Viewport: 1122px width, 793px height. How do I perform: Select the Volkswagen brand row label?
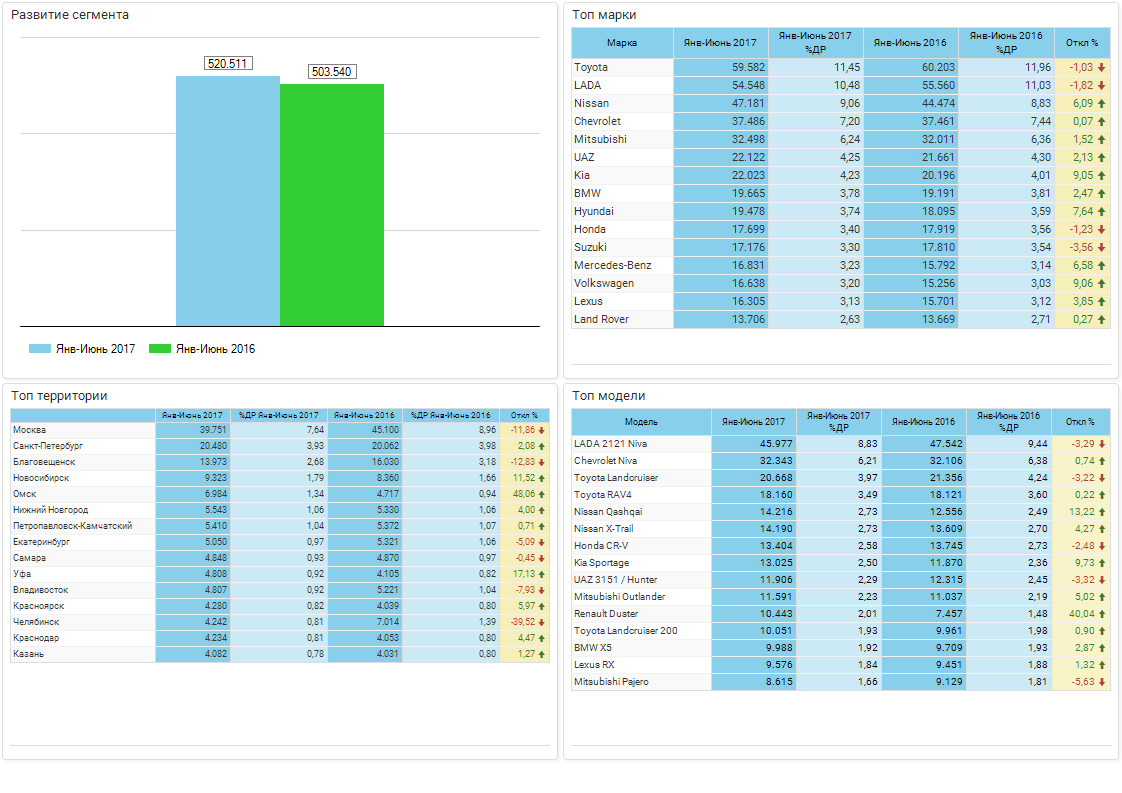click(x=604, y=283)
